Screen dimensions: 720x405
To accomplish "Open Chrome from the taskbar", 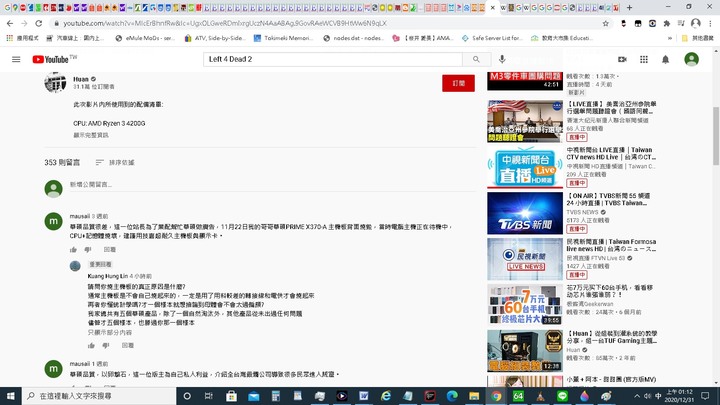I will (x=496, y=396).
